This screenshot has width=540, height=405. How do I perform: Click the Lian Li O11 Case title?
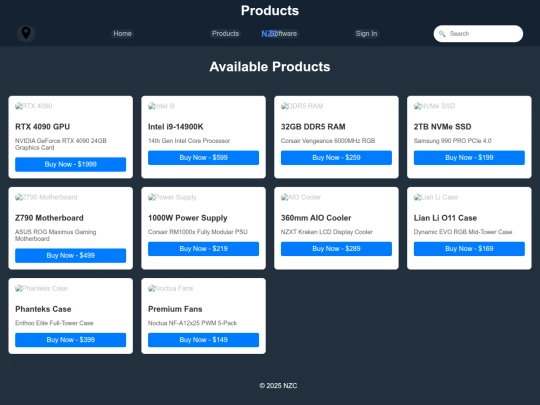coord(445,218)
